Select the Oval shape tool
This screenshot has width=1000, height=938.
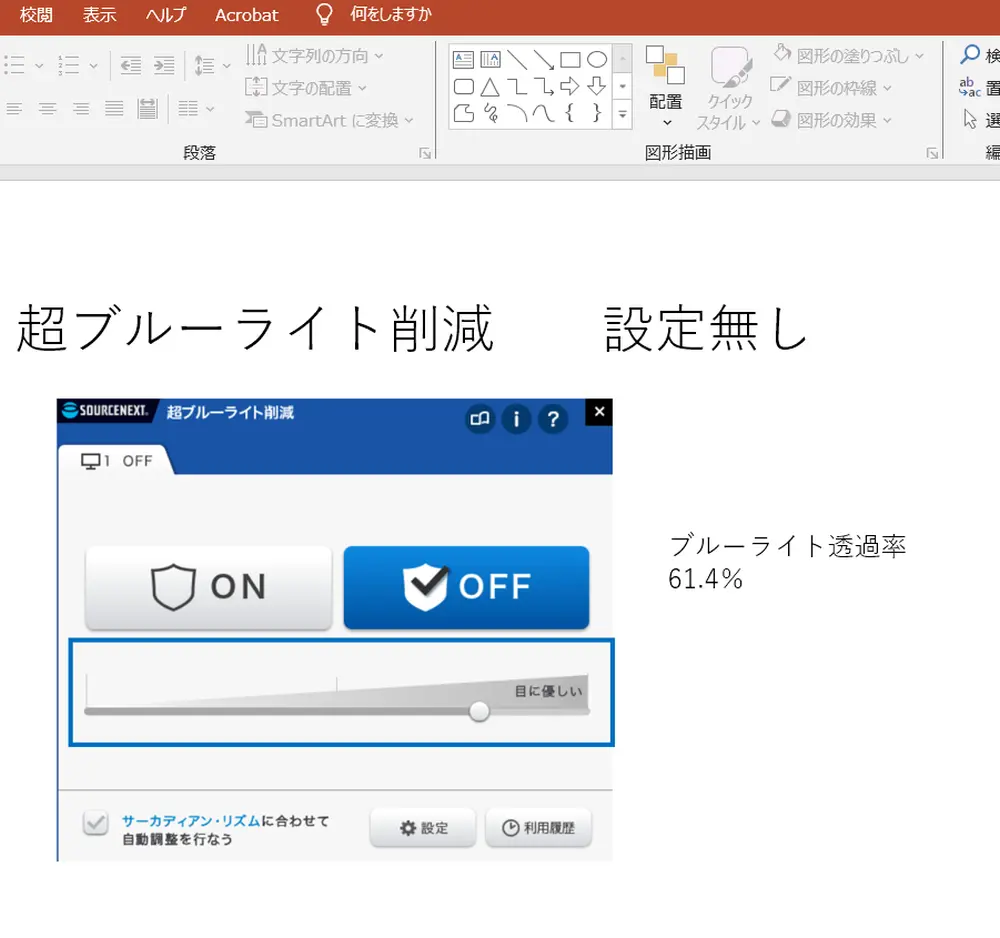click(x=597, y=60)
